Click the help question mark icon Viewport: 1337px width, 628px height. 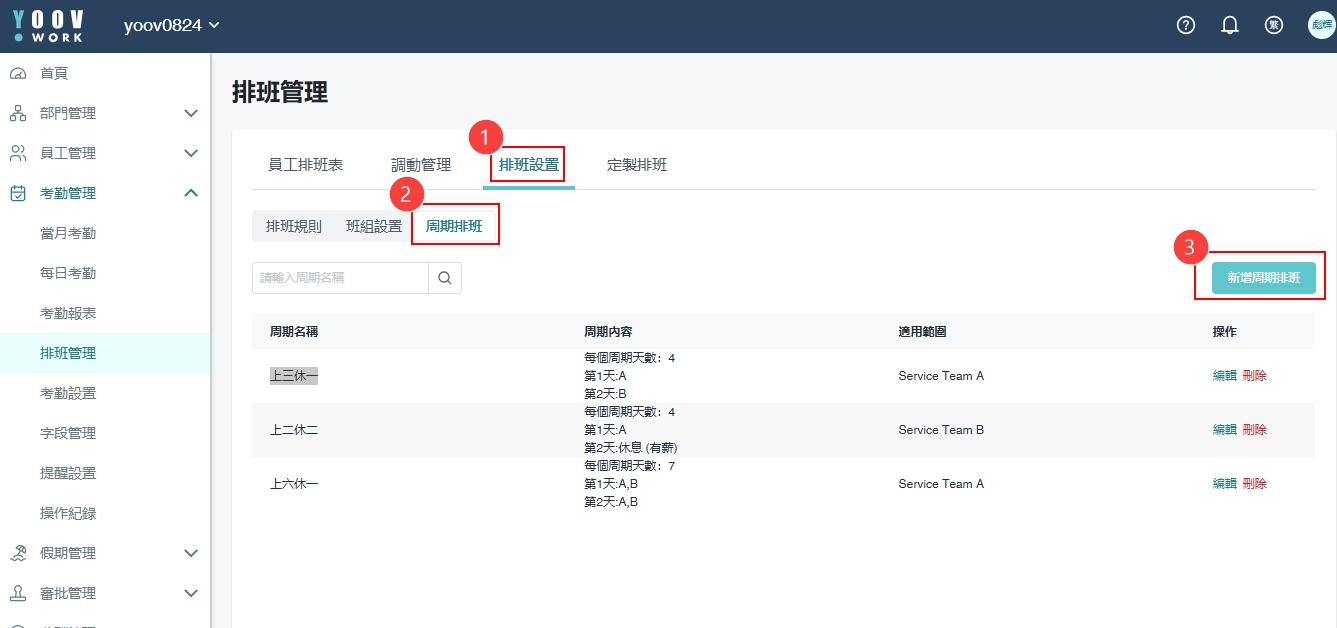coord(1185,26)
